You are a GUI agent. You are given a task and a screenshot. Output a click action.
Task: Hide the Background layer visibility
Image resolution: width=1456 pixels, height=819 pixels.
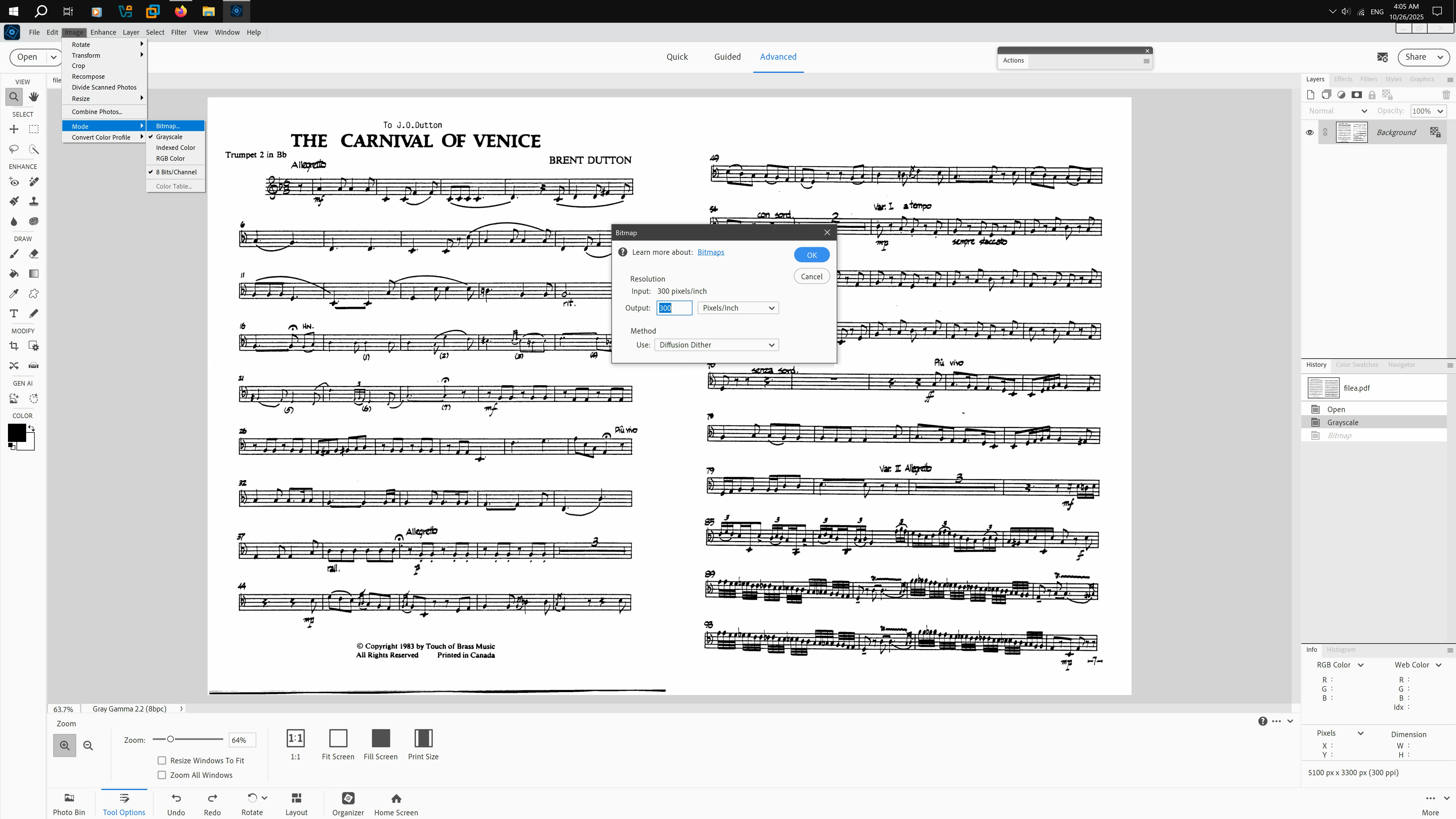point(1310,132)
